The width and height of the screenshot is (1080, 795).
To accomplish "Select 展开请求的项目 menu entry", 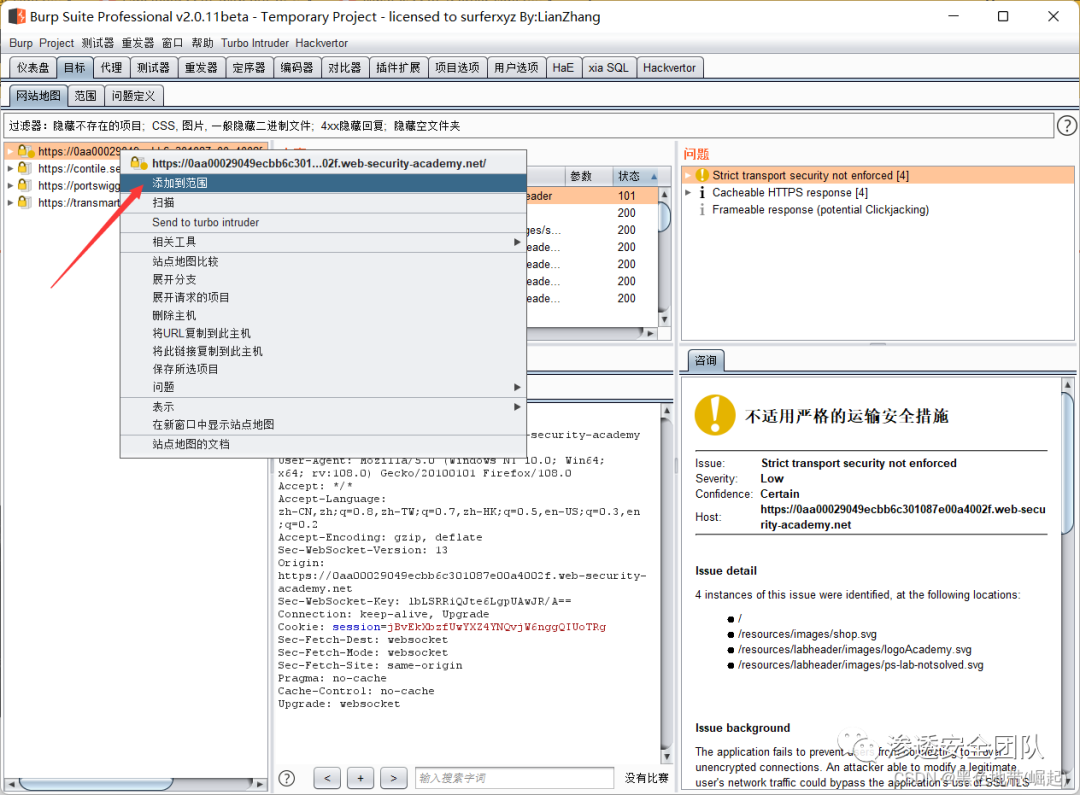I will pyautogui.click(x=323, y=298).
